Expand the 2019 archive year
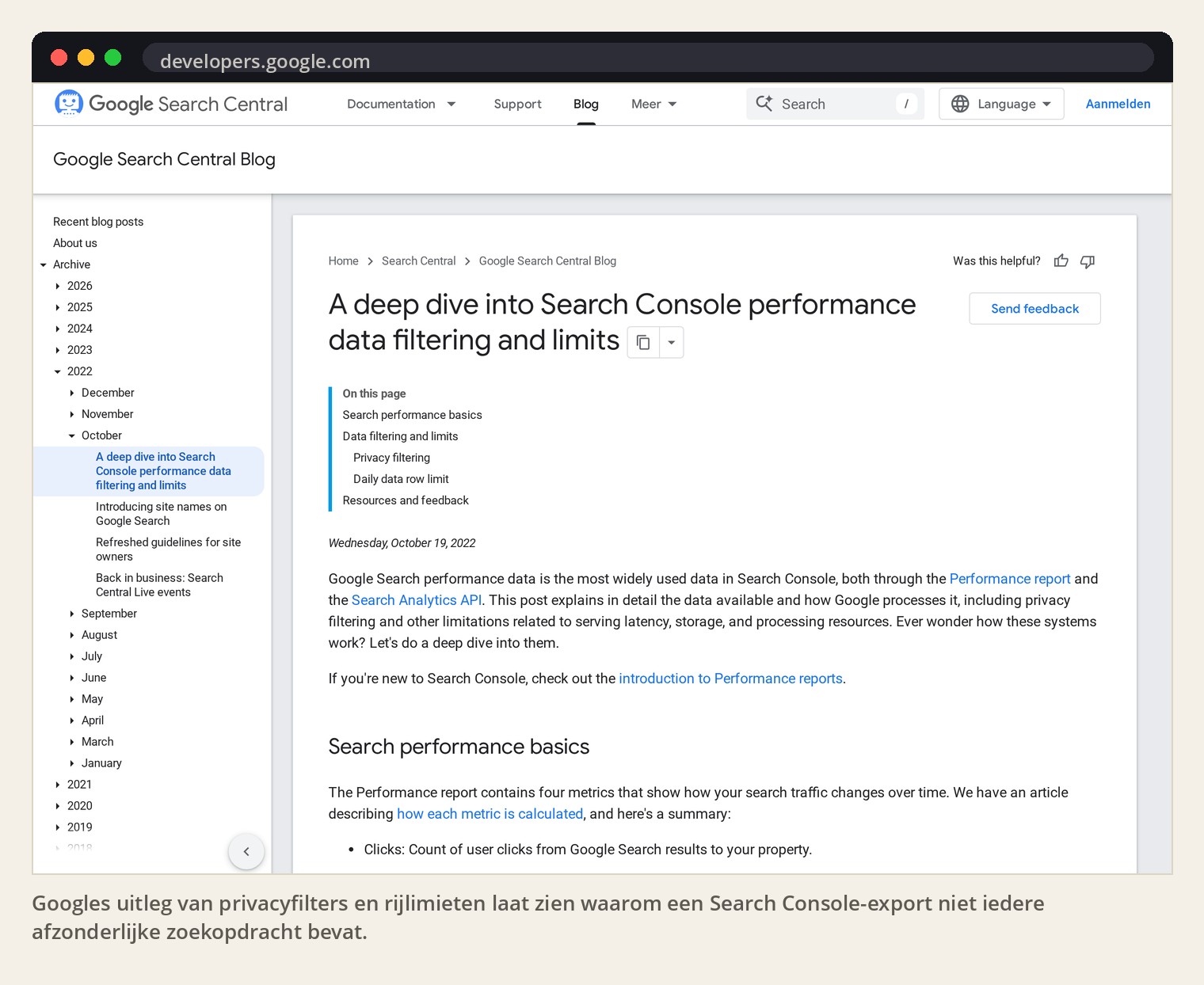 58,827
